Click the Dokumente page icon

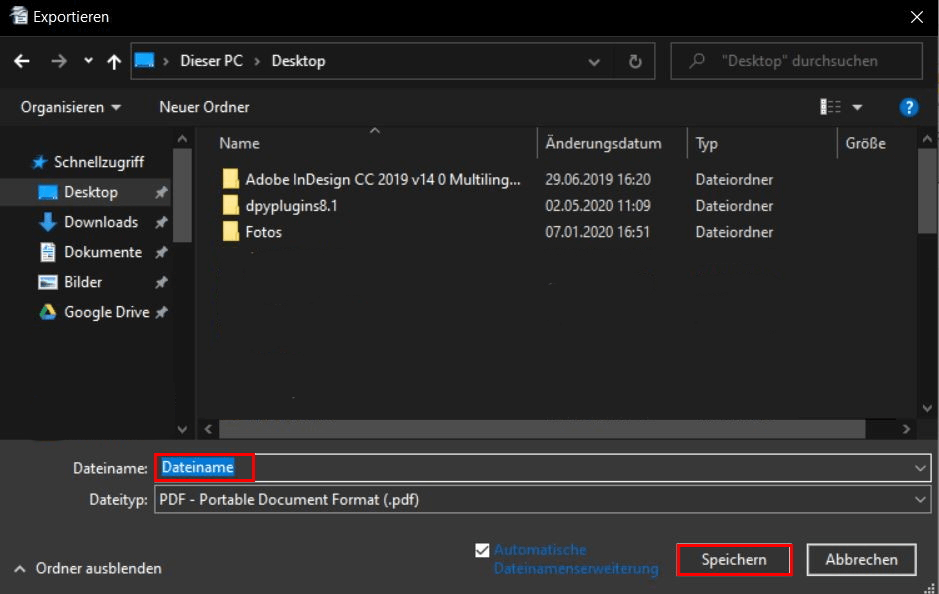(x=47, y=252)
